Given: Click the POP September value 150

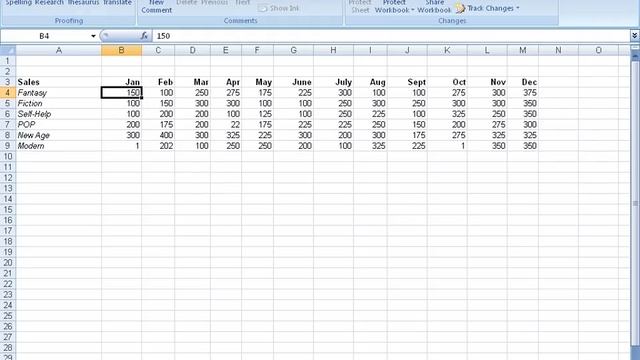Looking at the screenshot, I should point(407,124).
